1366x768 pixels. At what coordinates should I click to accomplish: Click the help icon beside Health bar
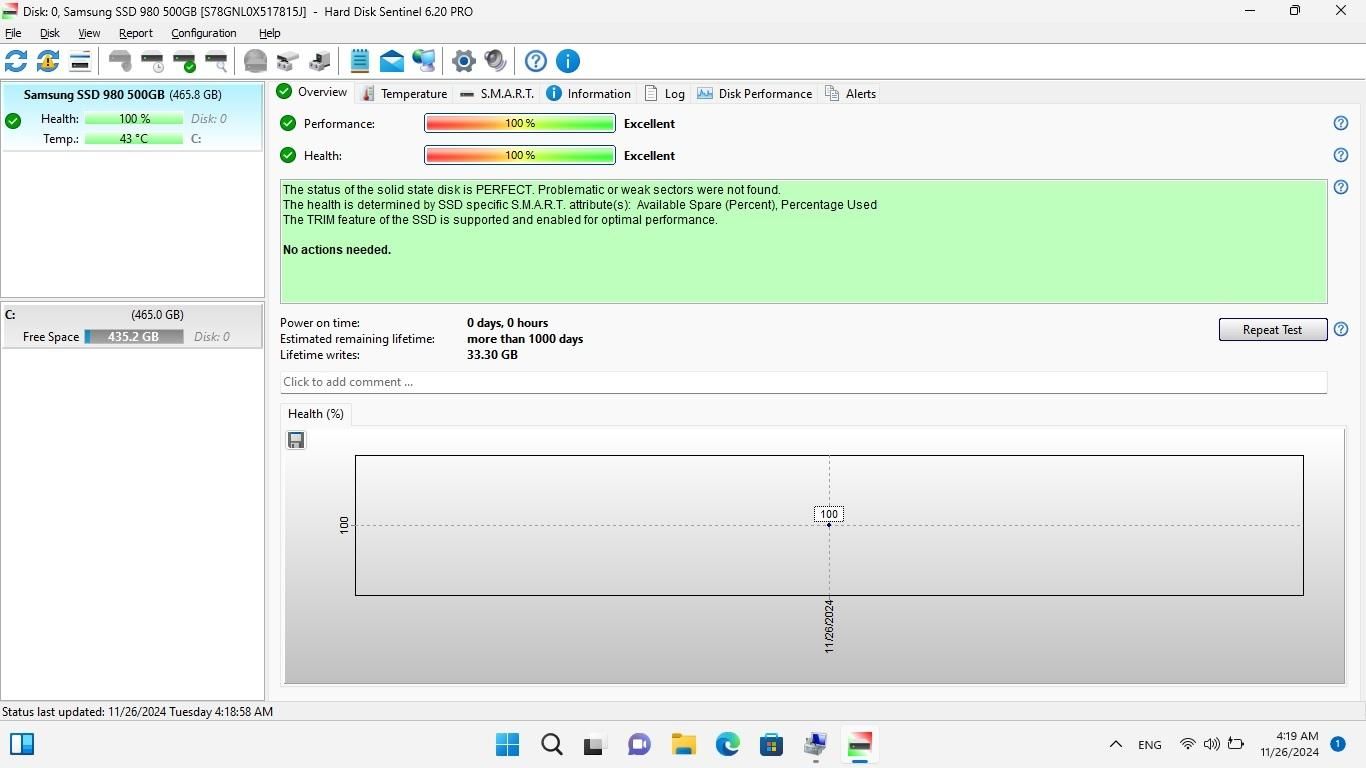click(x=1341, y=155)
